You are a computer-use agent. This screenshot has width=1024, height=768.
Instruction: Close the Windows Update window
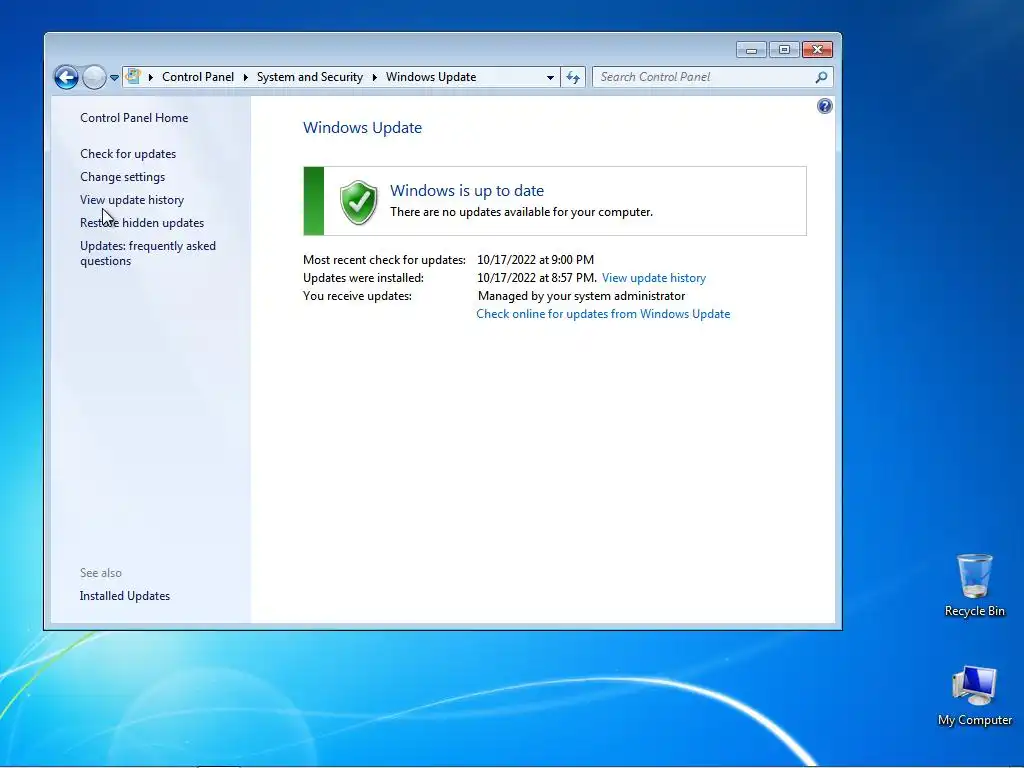[817, 50]
